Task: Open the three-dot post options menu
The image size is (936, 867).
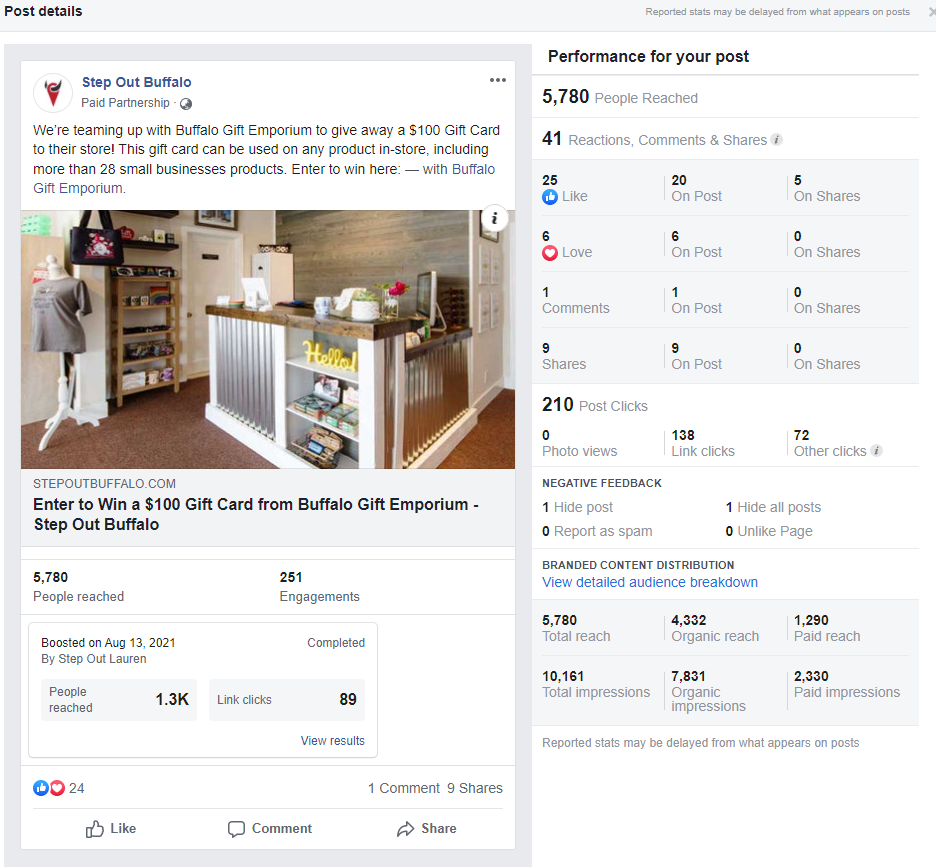Action: [497, 80]
